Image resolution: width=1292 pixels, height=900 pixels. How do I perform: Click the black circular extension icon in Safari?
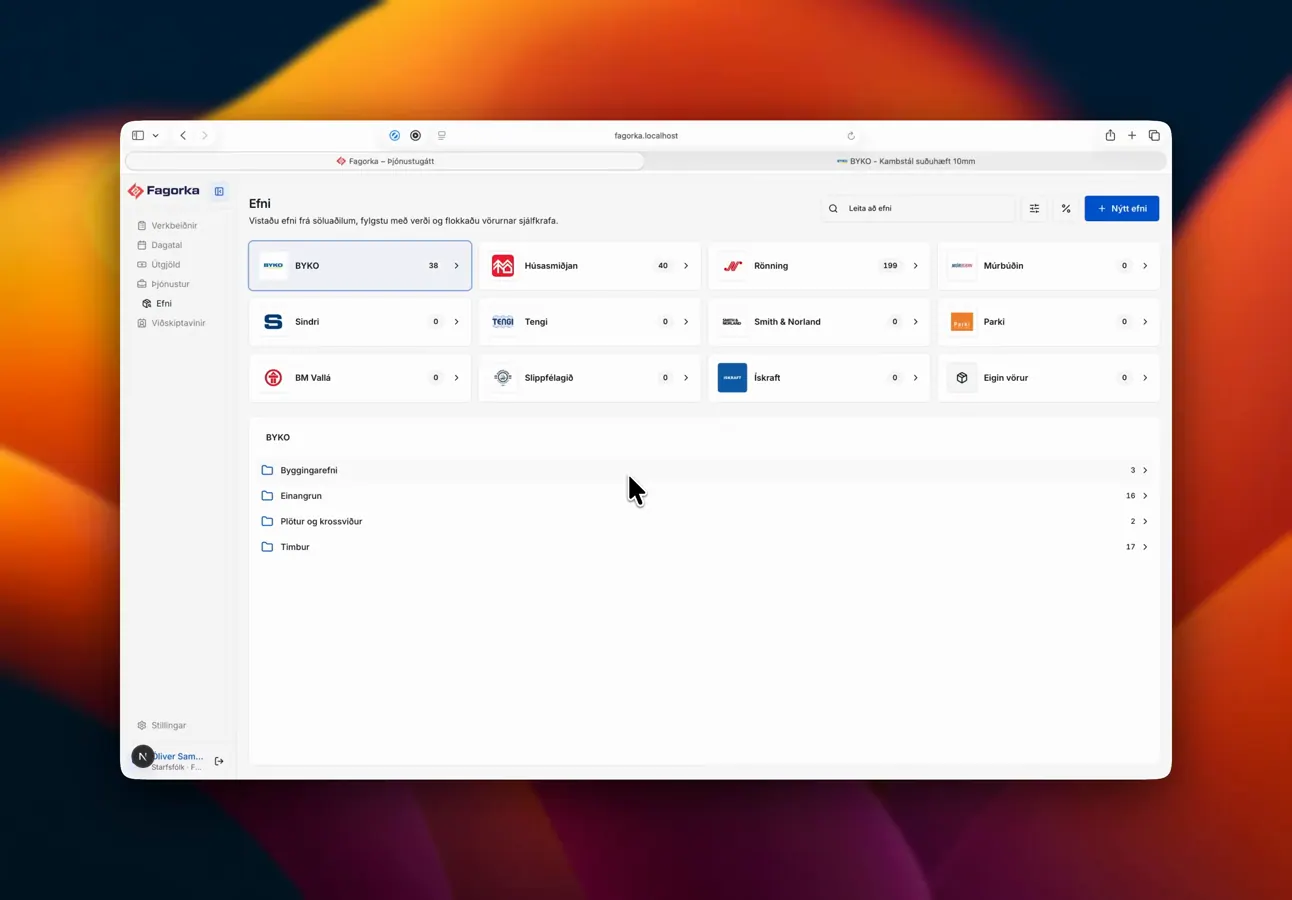tap(415, 136)
